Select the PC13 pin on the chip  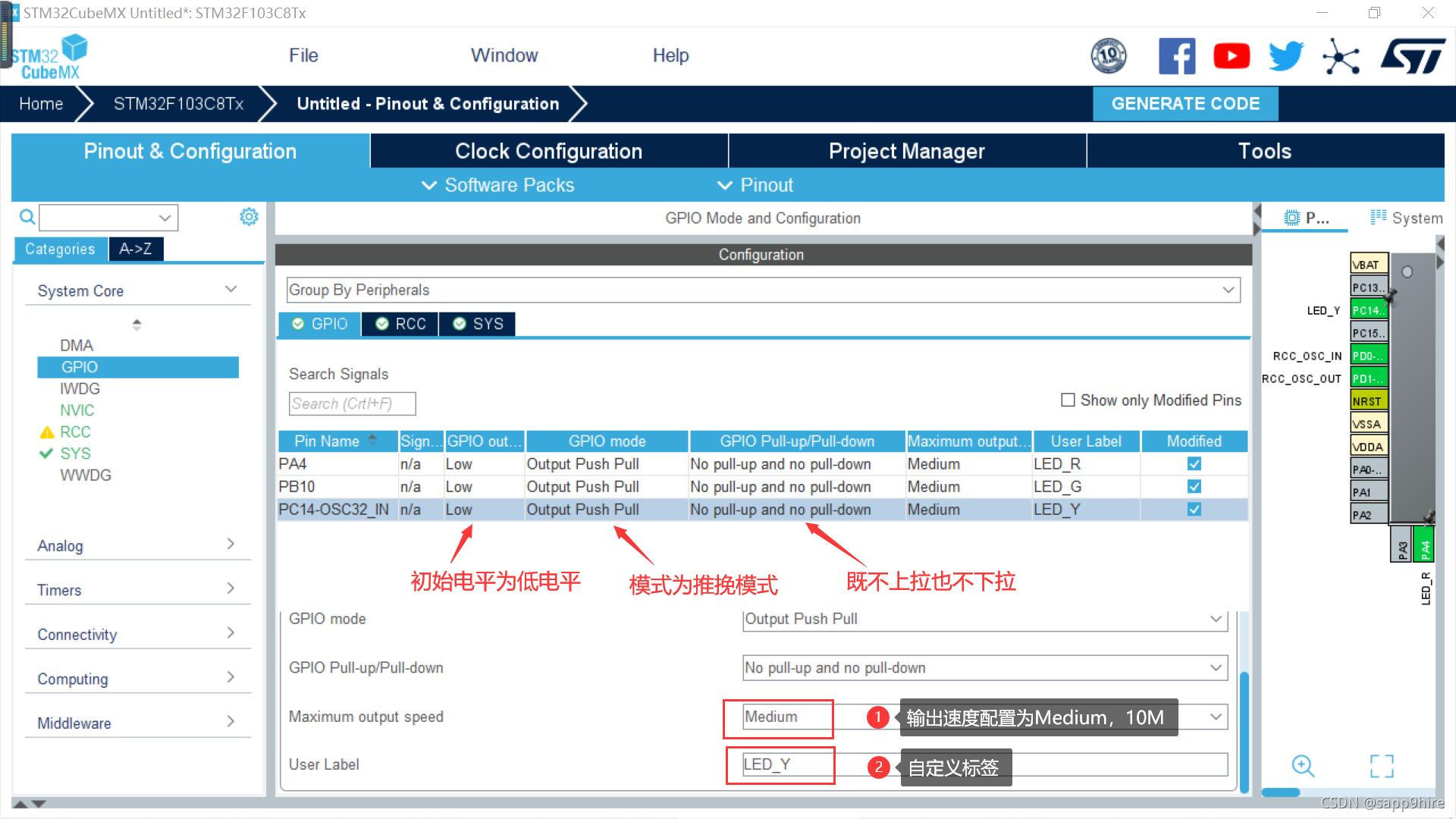pos(1369,287)
